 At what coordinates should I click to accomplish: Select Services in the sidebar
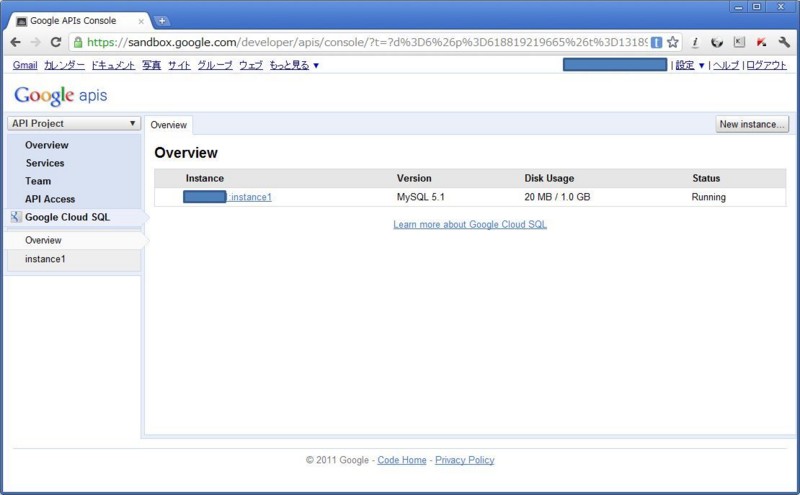click(45, 163)
